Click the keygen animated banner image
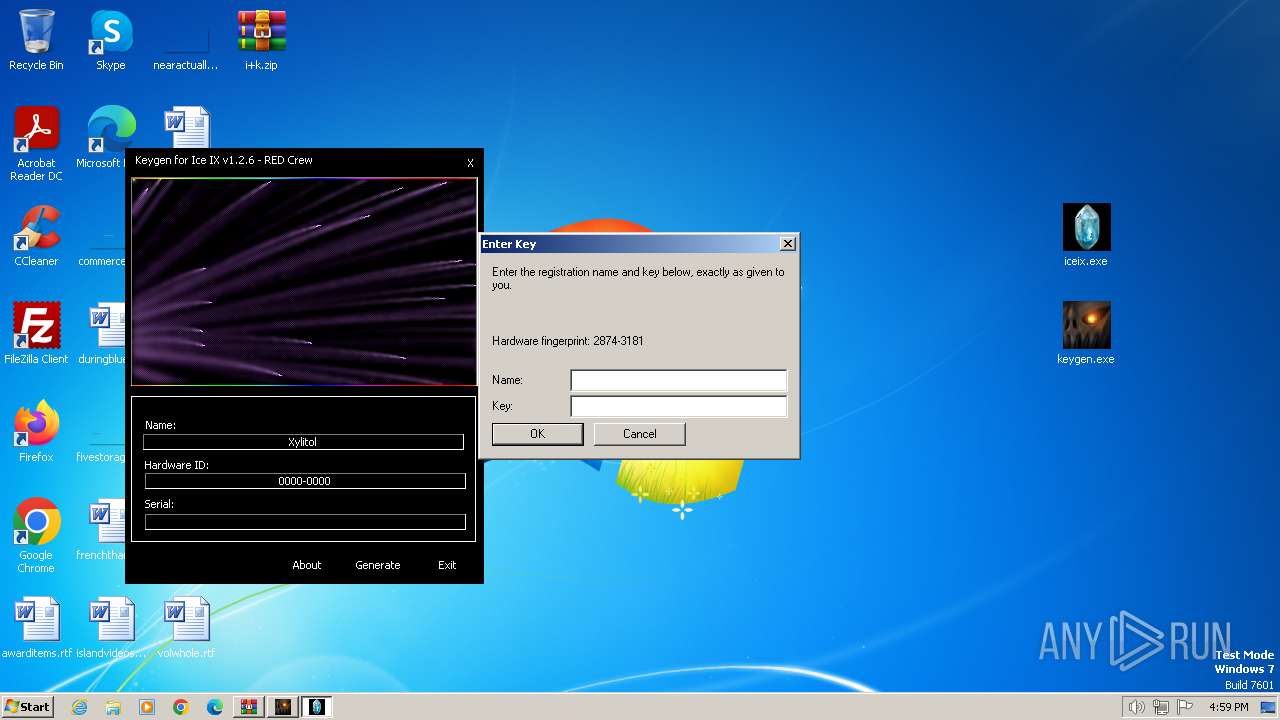This screenshot has width=1280, height=720. point(304,281)
